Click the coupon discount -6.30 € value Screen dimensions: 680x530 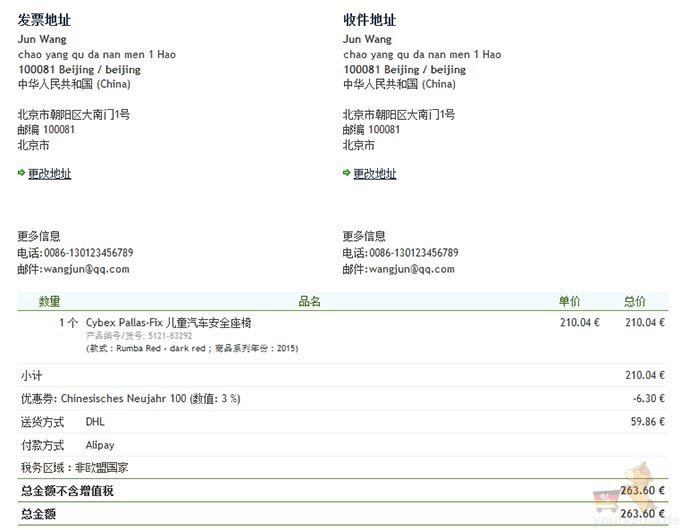[649, 399]
